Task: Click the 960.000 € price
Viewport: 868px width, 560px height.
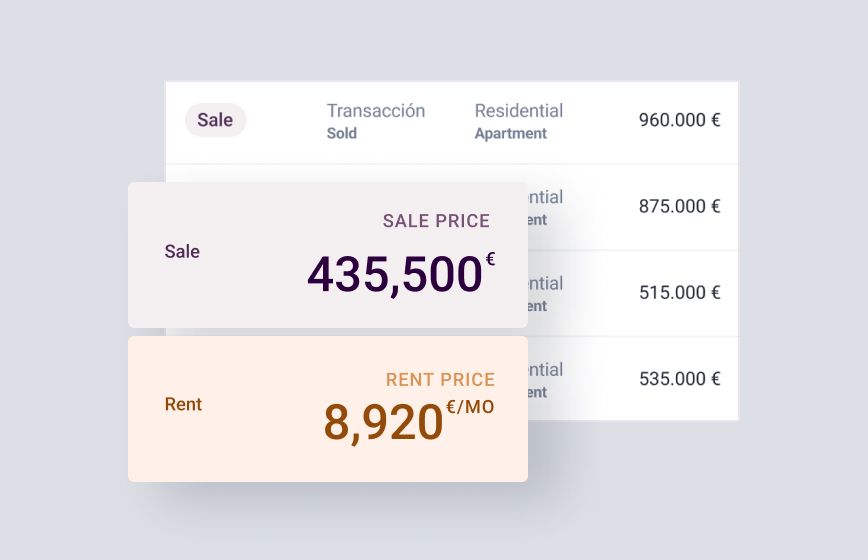Action: point(679,120)
